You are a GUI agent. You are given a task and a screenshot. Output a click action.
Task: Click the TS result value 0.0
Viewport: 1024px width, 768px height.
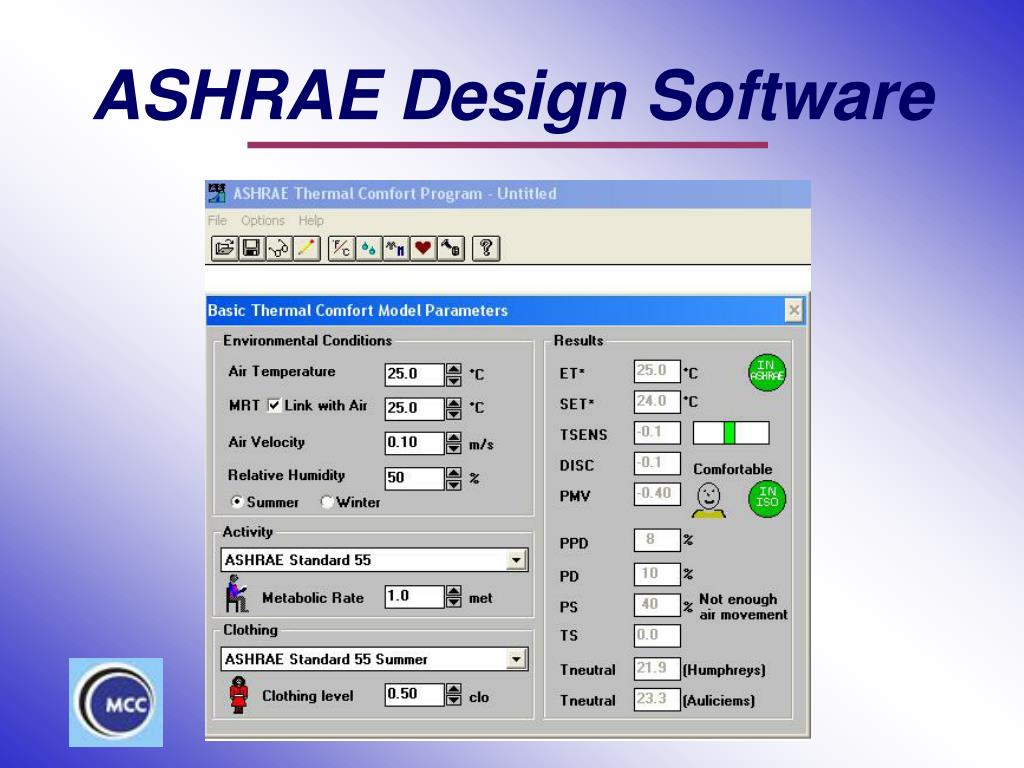click(x=657, y=635)
